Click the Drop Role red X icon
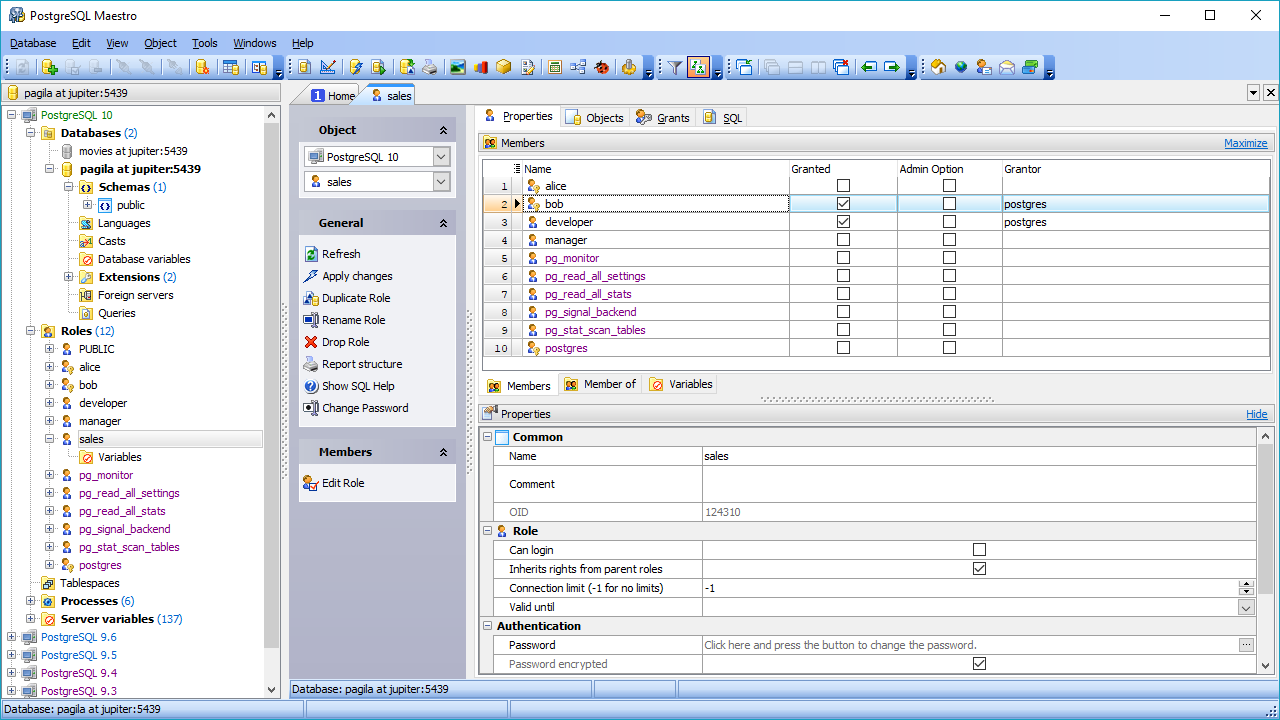 point(311,342)
